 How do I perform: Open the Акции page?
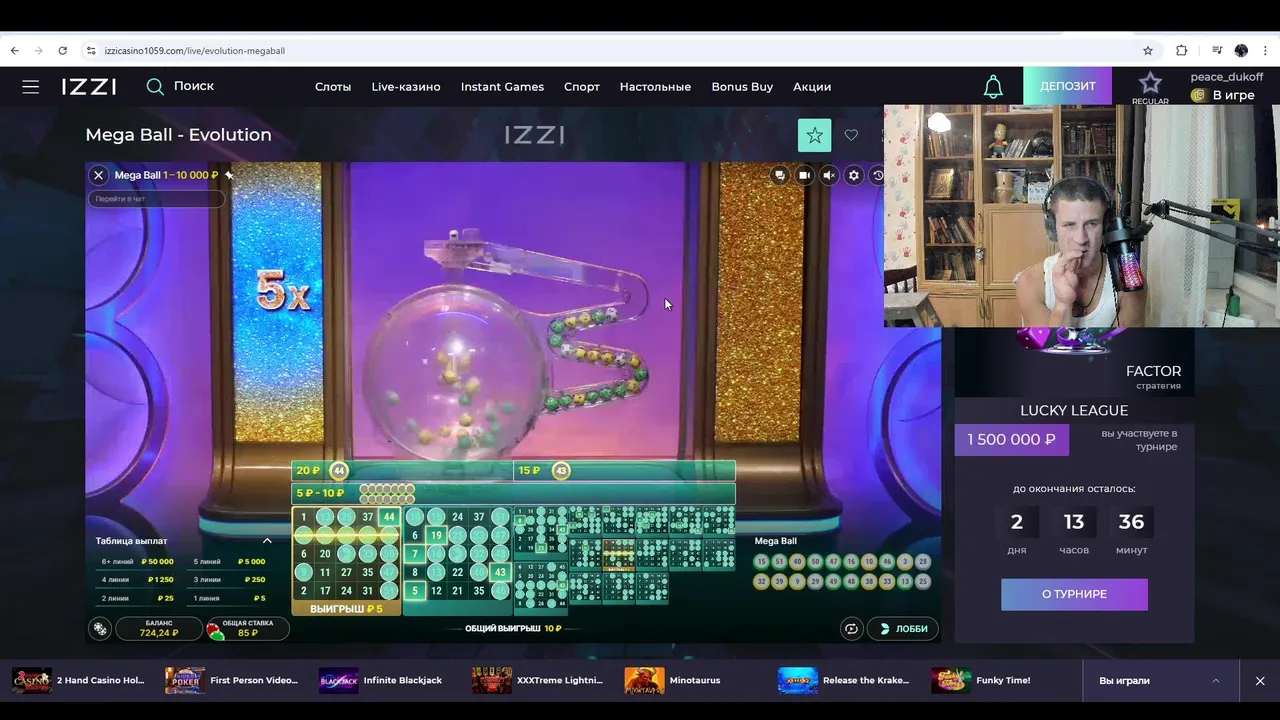[812, 87]
